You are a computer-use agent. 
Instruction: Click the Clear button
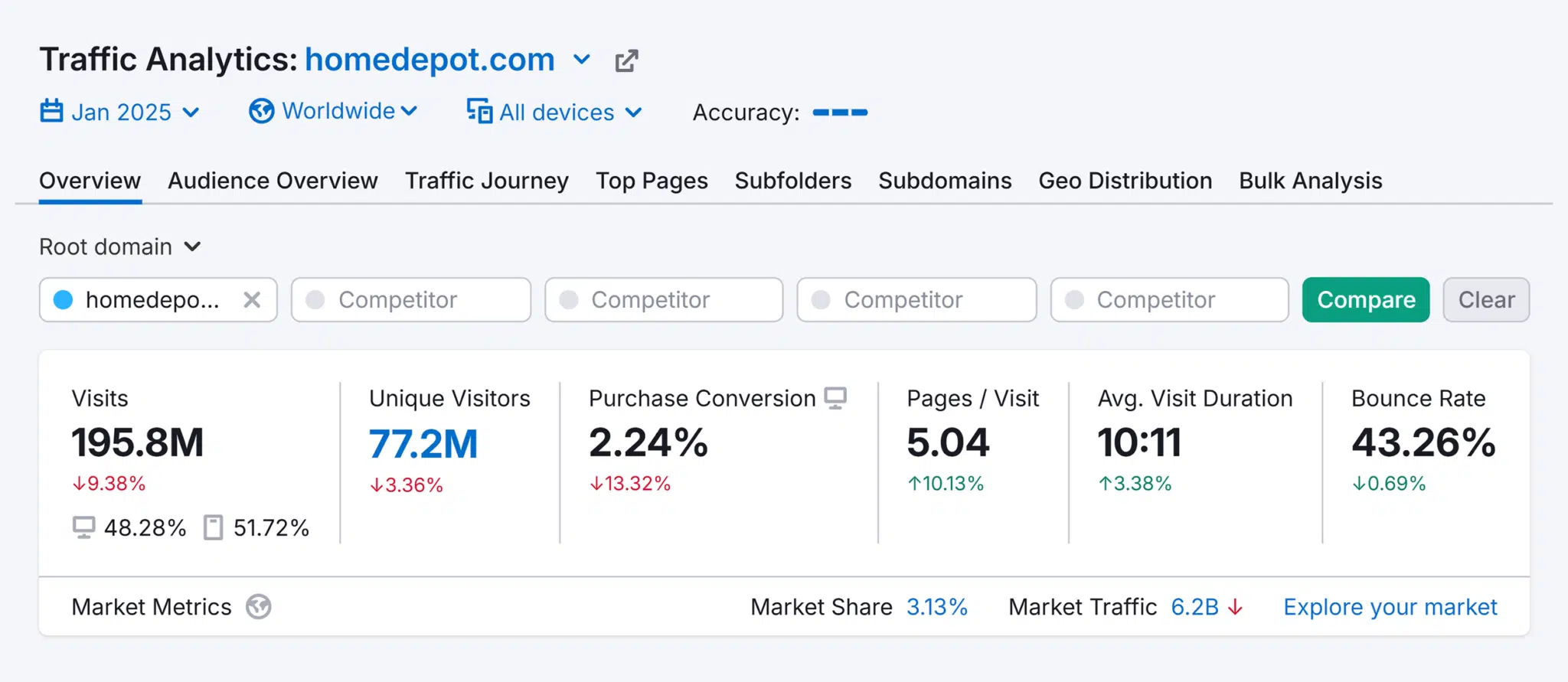tap(1486, 300)
